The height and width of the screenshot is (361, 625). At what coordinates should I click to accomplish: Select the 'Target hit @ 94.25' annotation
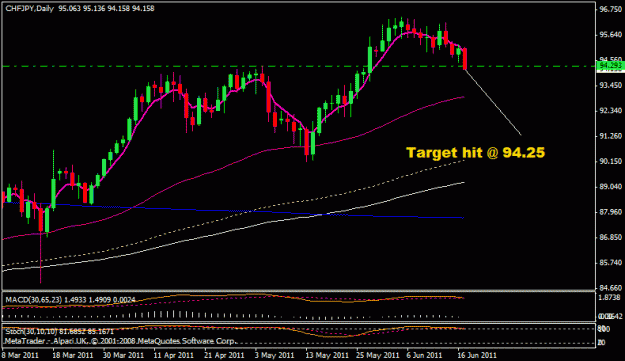point(475,153)
